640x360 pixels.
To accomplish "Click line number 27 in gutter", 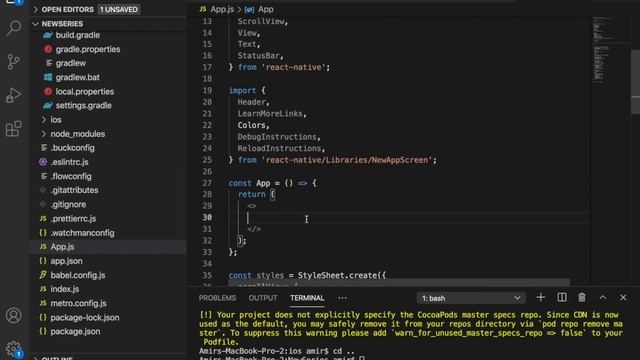I will [207, 183].
